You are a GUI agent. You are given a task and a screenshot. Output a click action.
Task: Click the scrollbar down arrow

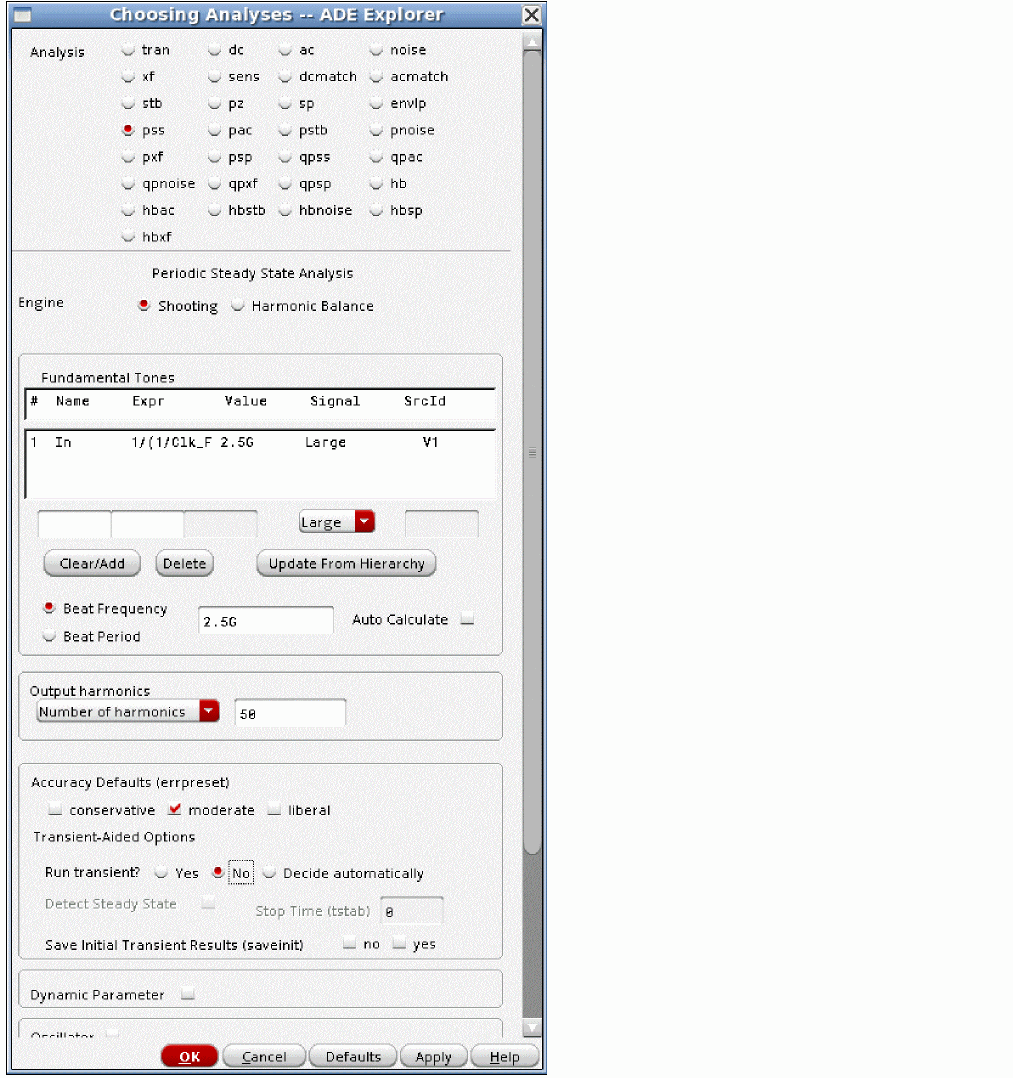pyautogui.click(x=532, y=1028)
